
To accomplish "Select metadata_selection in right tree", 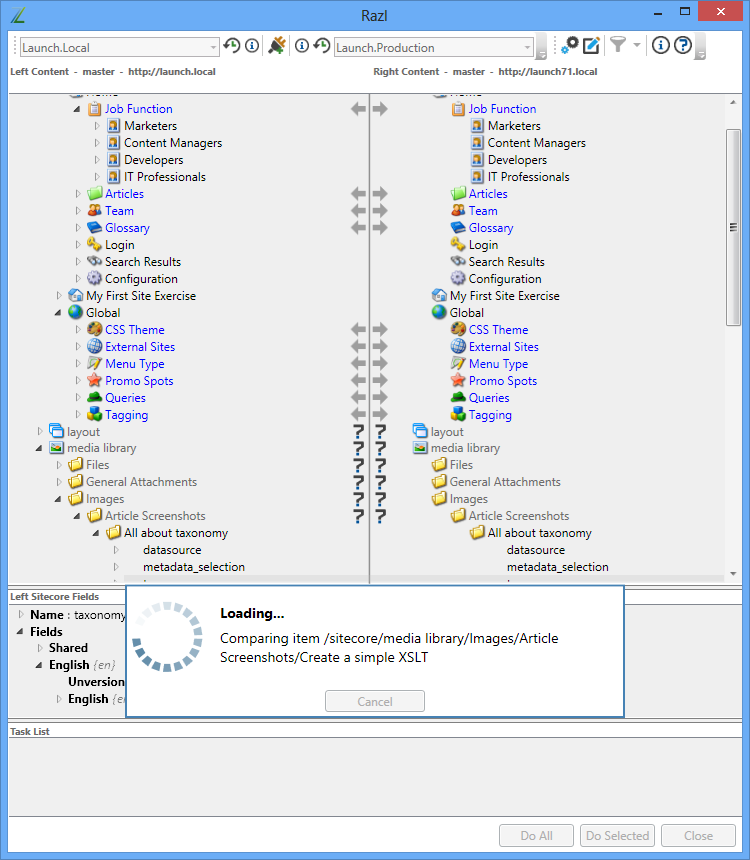I will (x=557, y=567).
